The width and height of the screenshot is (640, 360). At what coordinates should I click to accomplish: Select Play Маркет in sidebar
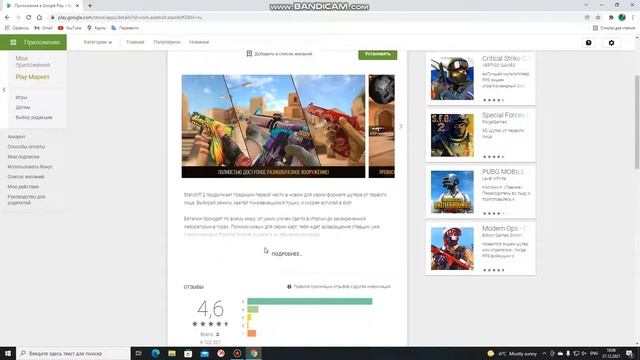coord(32,77)
